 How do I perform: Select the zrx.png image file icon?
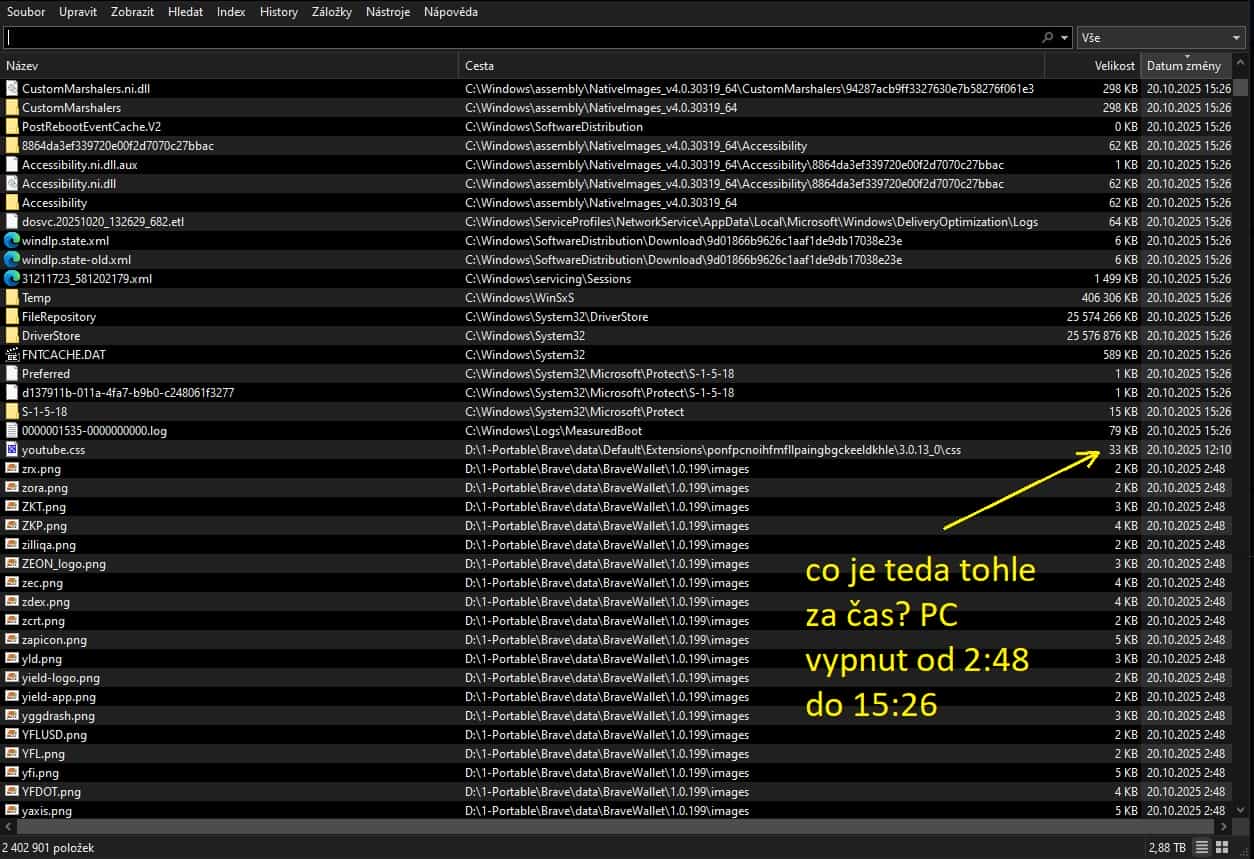(12, 469)
